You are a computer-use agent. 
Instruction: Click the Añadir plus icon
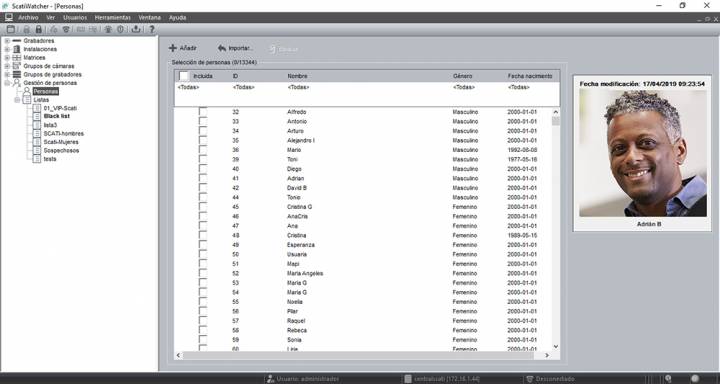173,48
